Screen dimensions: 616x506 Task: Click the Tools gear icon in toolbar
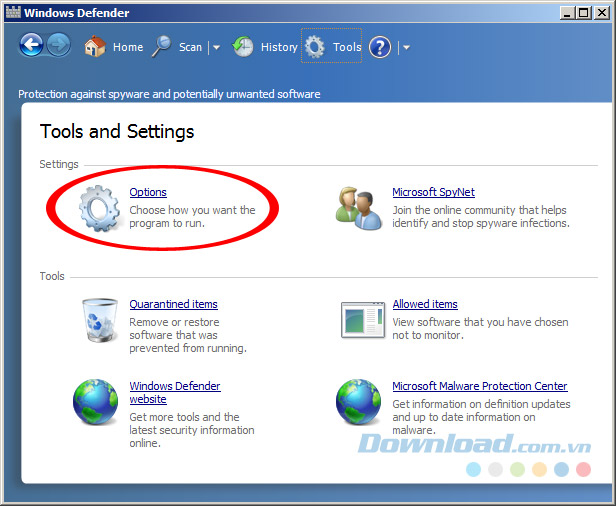[x=315, y=47]
